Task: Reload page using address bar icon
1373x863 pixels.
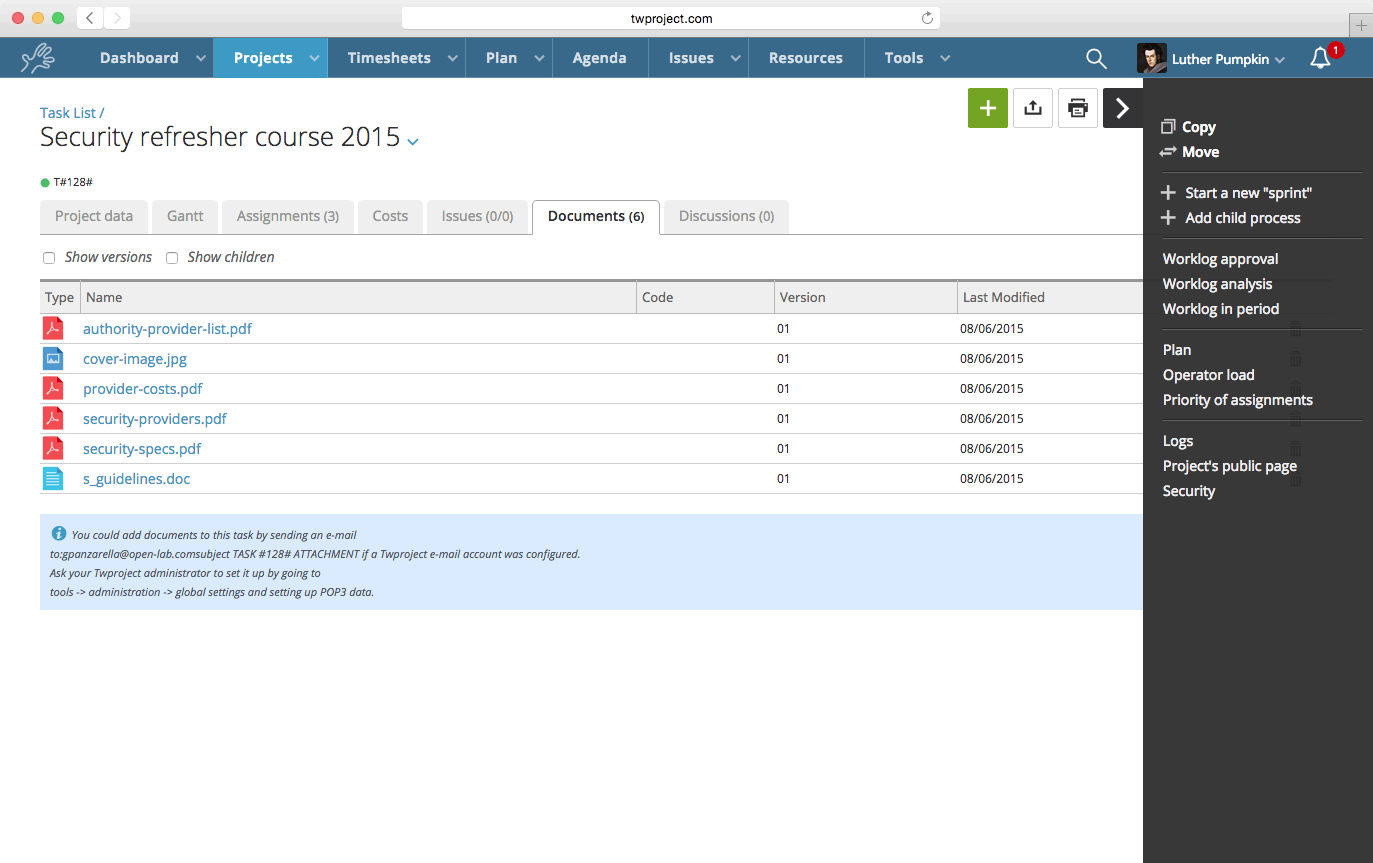Action: [x=927, y=18]
